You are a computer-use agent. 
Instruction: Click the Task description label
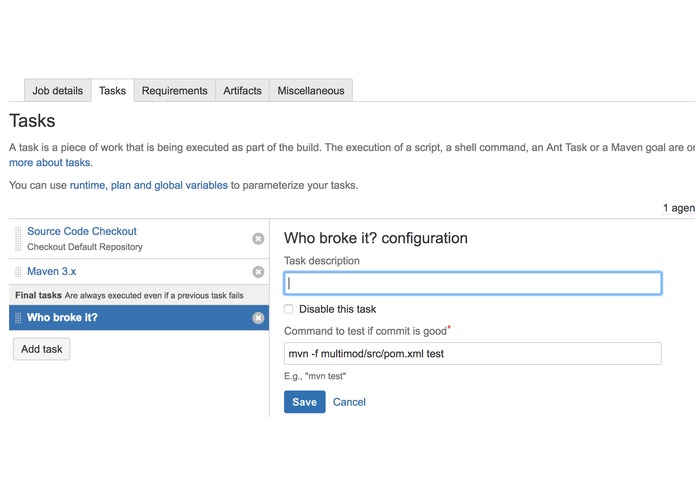coord(322,261)
